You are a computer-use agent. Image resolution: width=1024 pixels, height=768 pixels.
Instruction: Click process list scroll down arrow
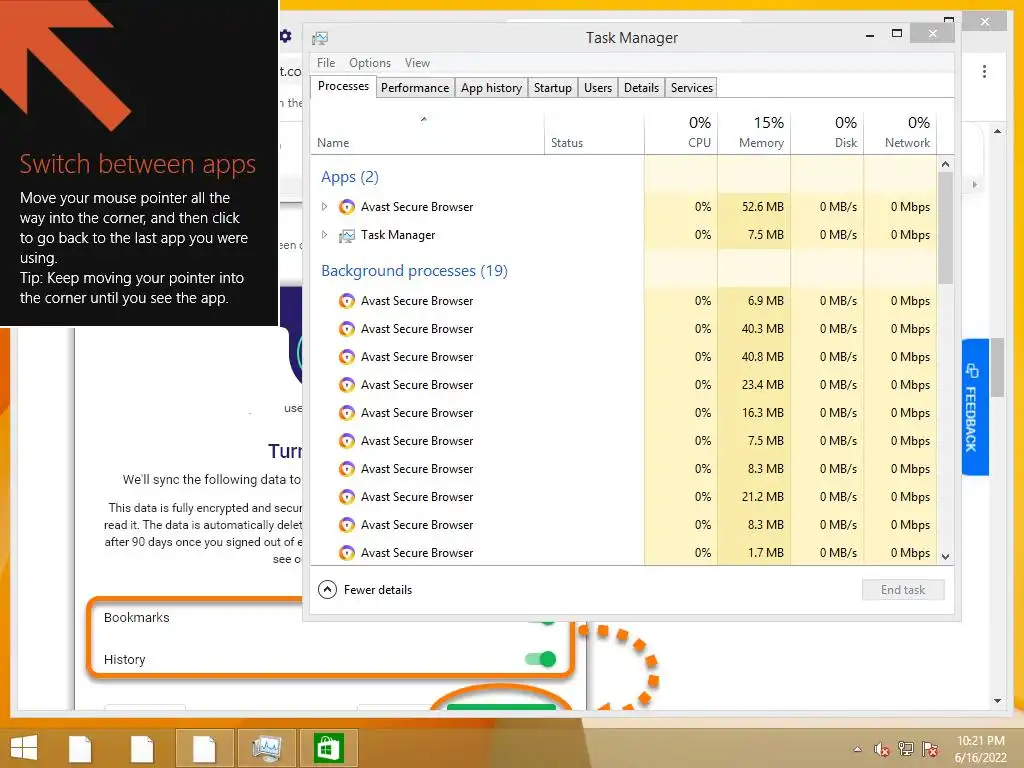945,557
